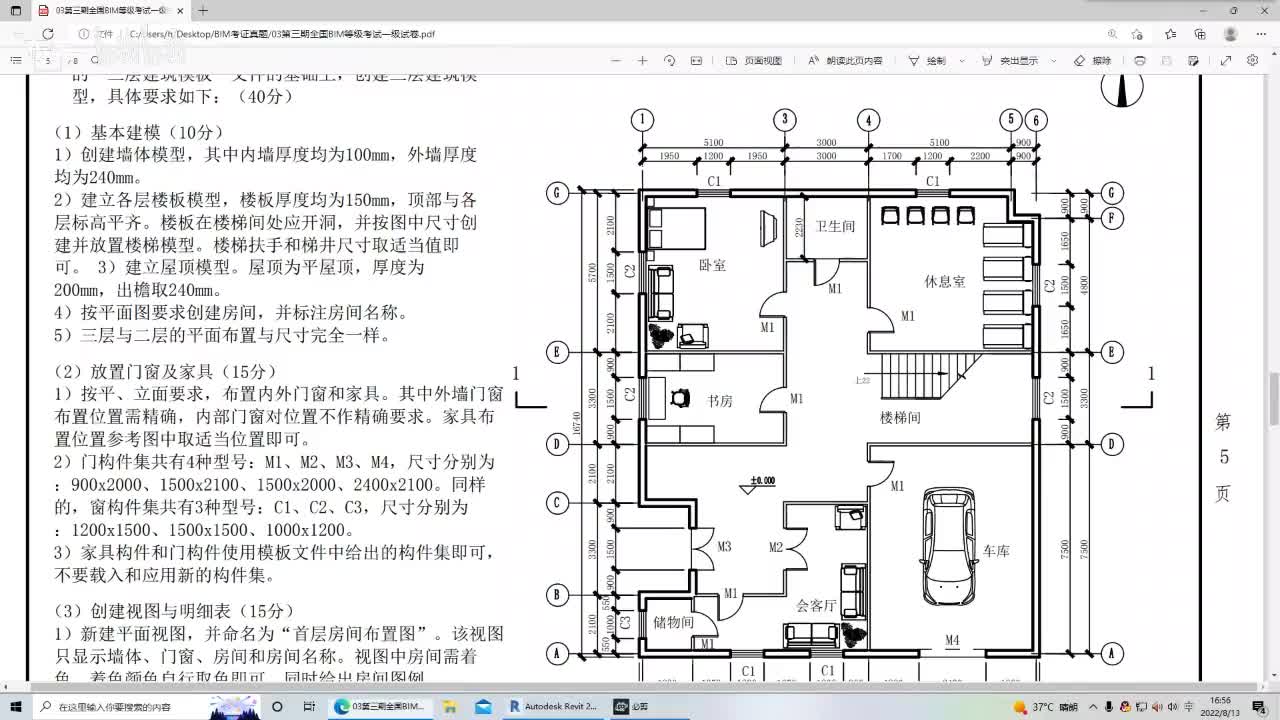1280x720 pixels.
Task: Open the Windows notification center
Action: tap(1258, 707)
